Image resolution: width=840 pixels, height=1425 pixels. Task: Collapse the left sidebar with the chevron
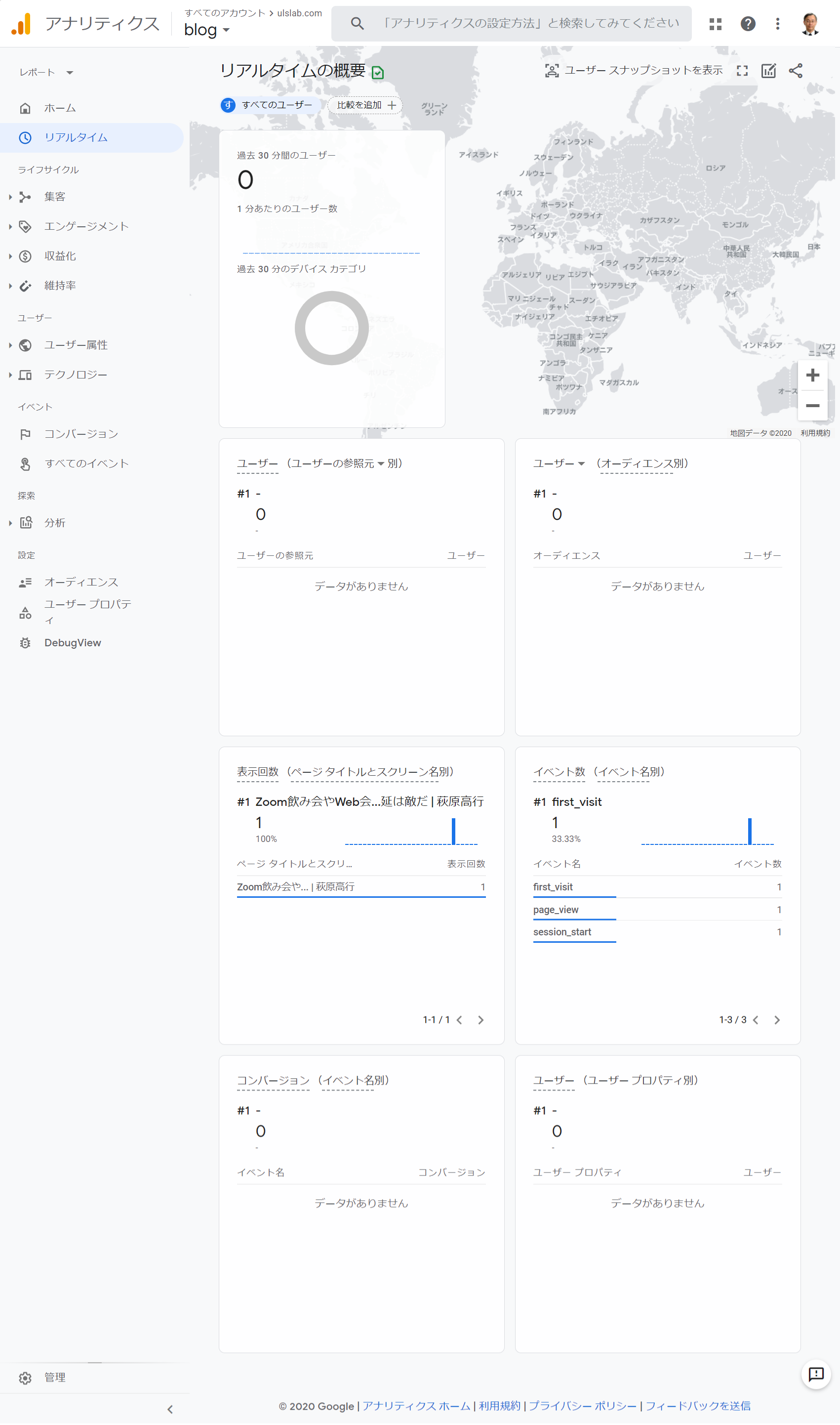click(170, 1409)
